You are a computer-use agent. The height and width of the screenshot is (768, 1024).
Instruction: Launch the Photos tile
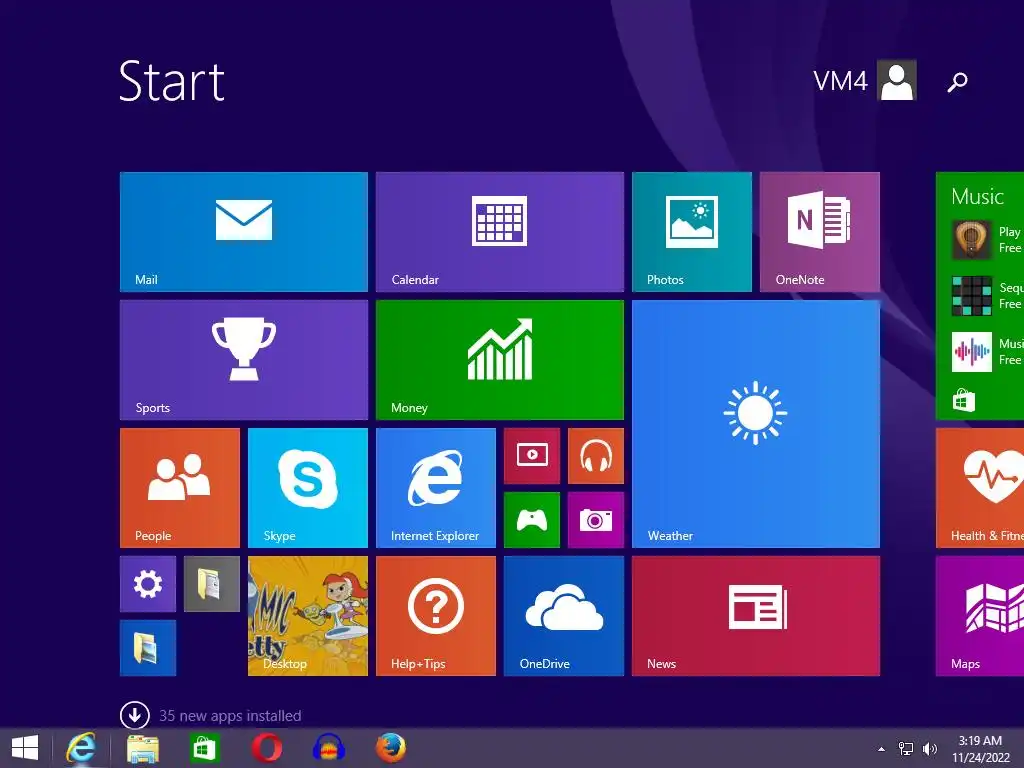click(692, 232)
